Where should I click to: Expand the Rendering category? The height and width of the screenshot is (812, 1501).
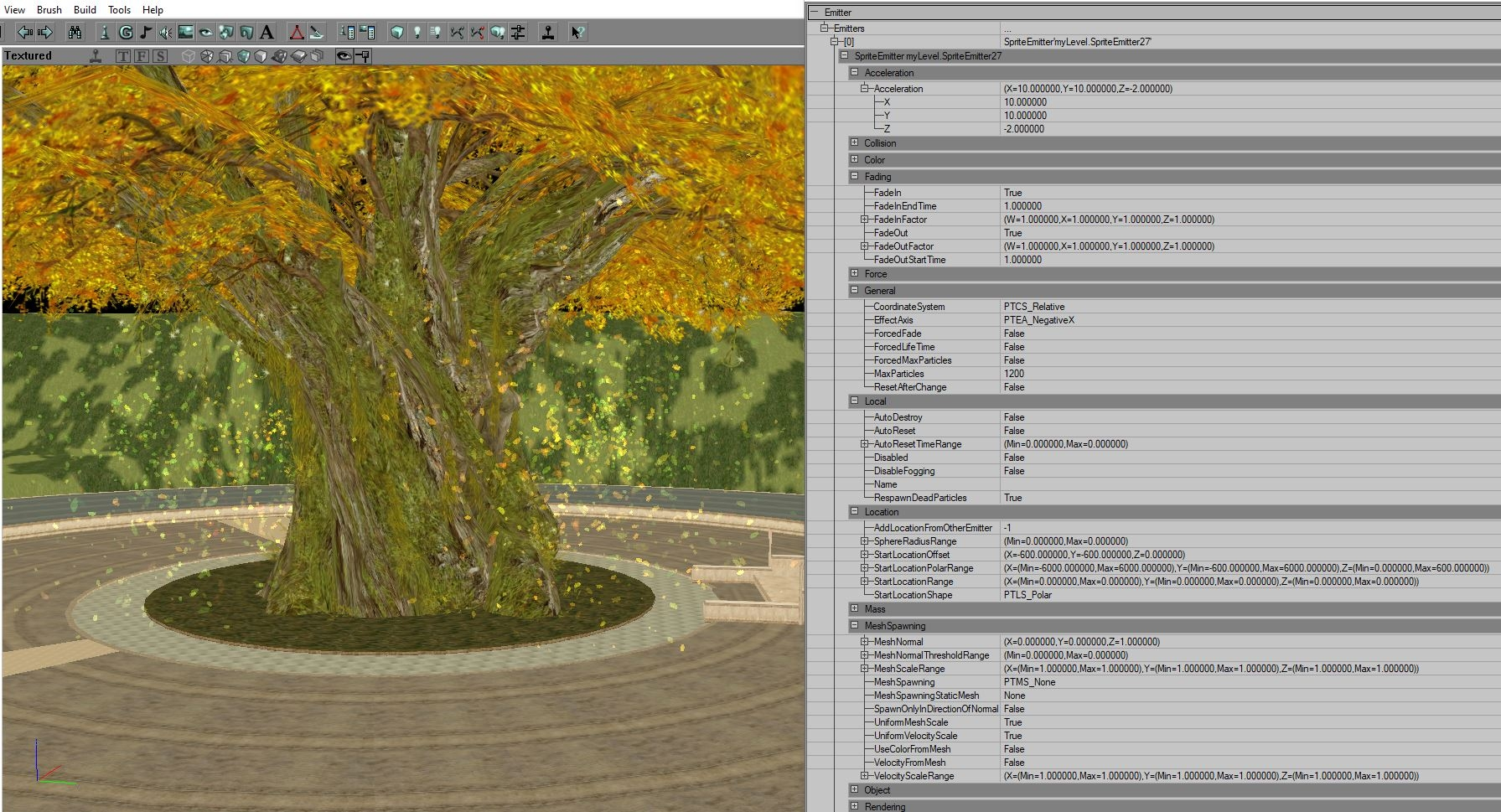854,806
